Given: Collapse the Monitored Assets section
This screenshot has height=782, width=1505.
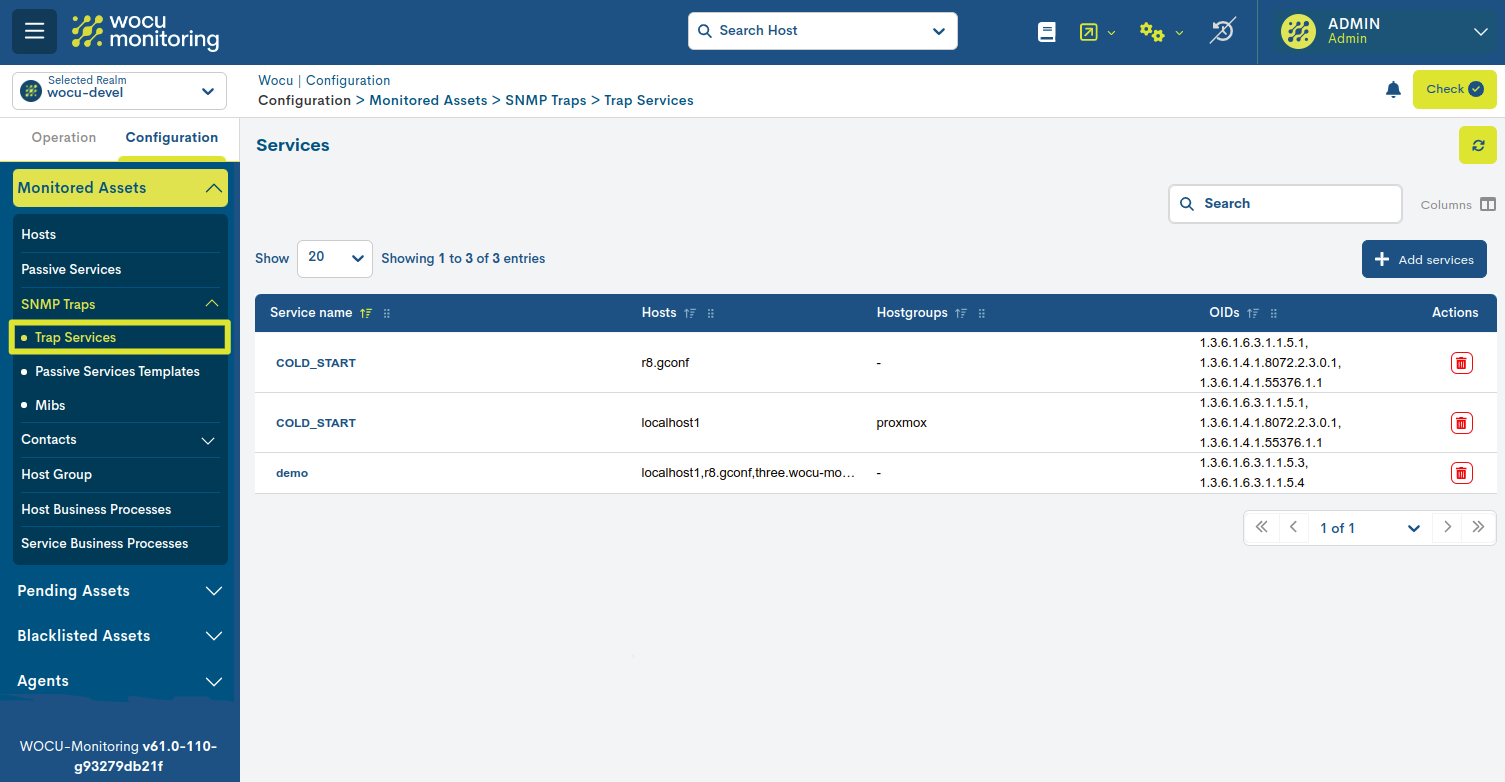Looking at the screenshot, I should tap(213, 187).
